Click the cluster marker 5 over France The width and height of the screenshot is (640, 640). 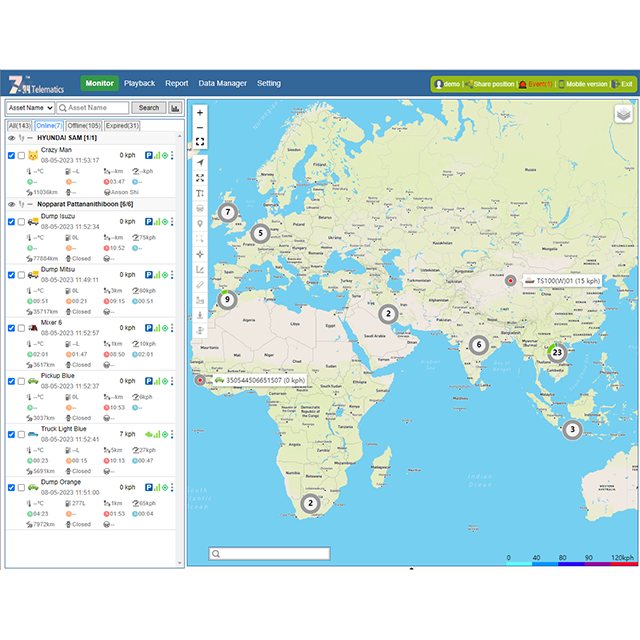pos(260,233)
